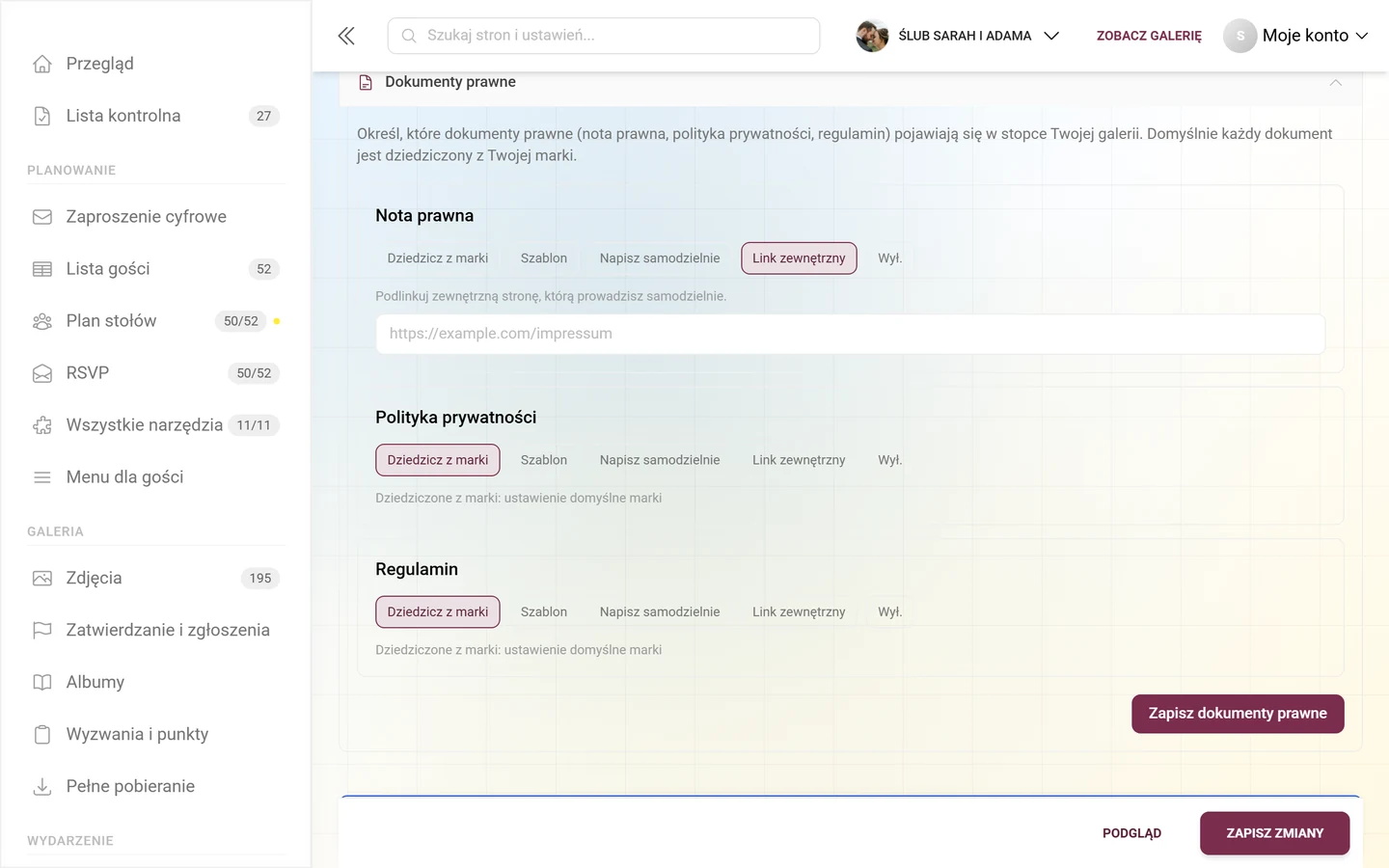Click the Menu dla gości hamburger icon
Image resolution: width=1389 pixels, height=868 pixels.
[42, 477]
